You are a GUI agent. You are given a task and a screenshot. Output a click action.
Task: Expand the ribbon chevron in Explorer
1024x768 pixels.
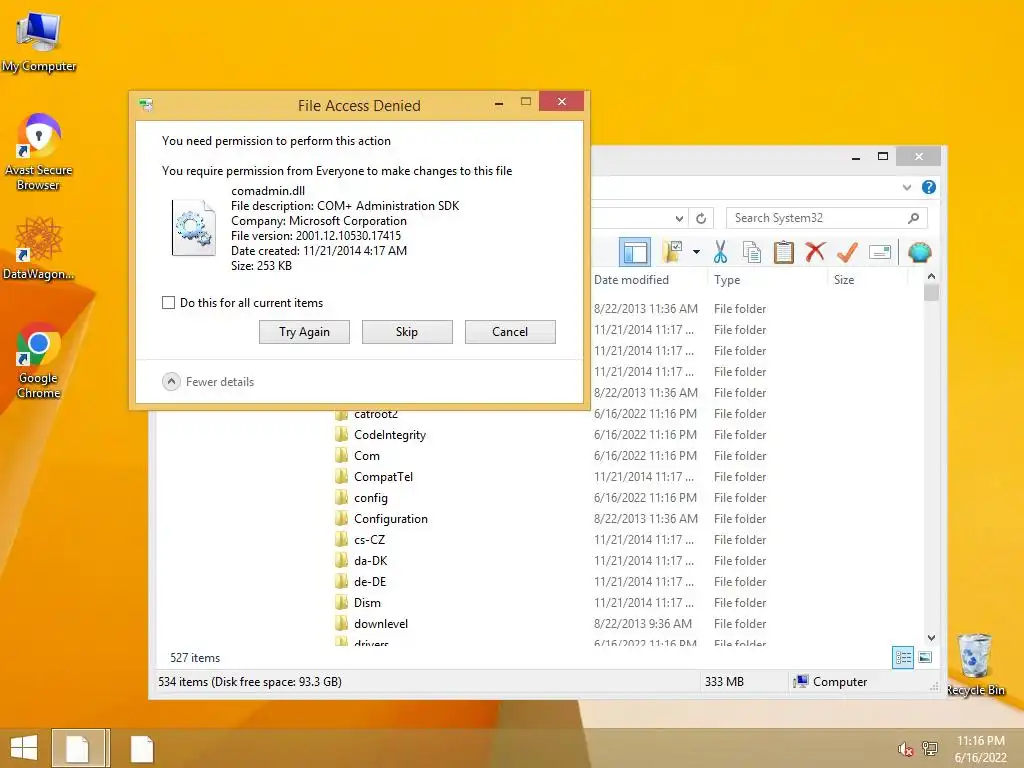point(906,187)
